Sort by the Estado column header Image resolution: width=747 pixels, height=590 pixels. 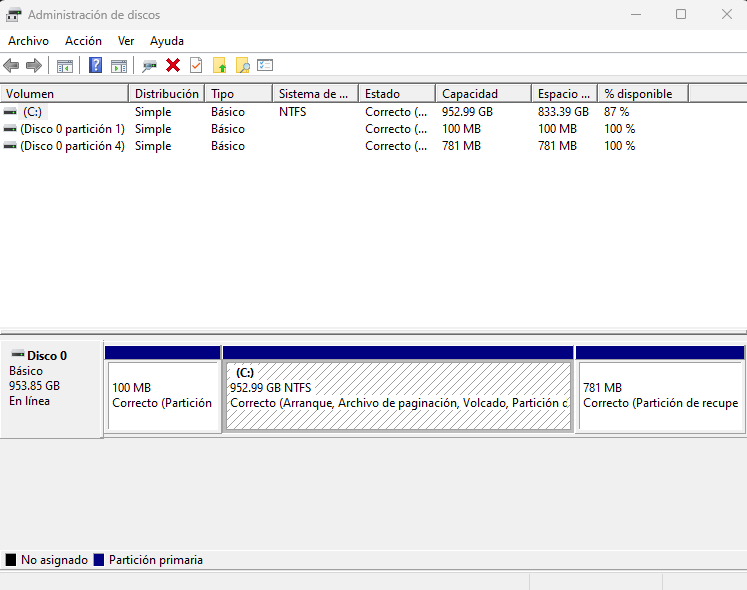[x=397, y=94]
